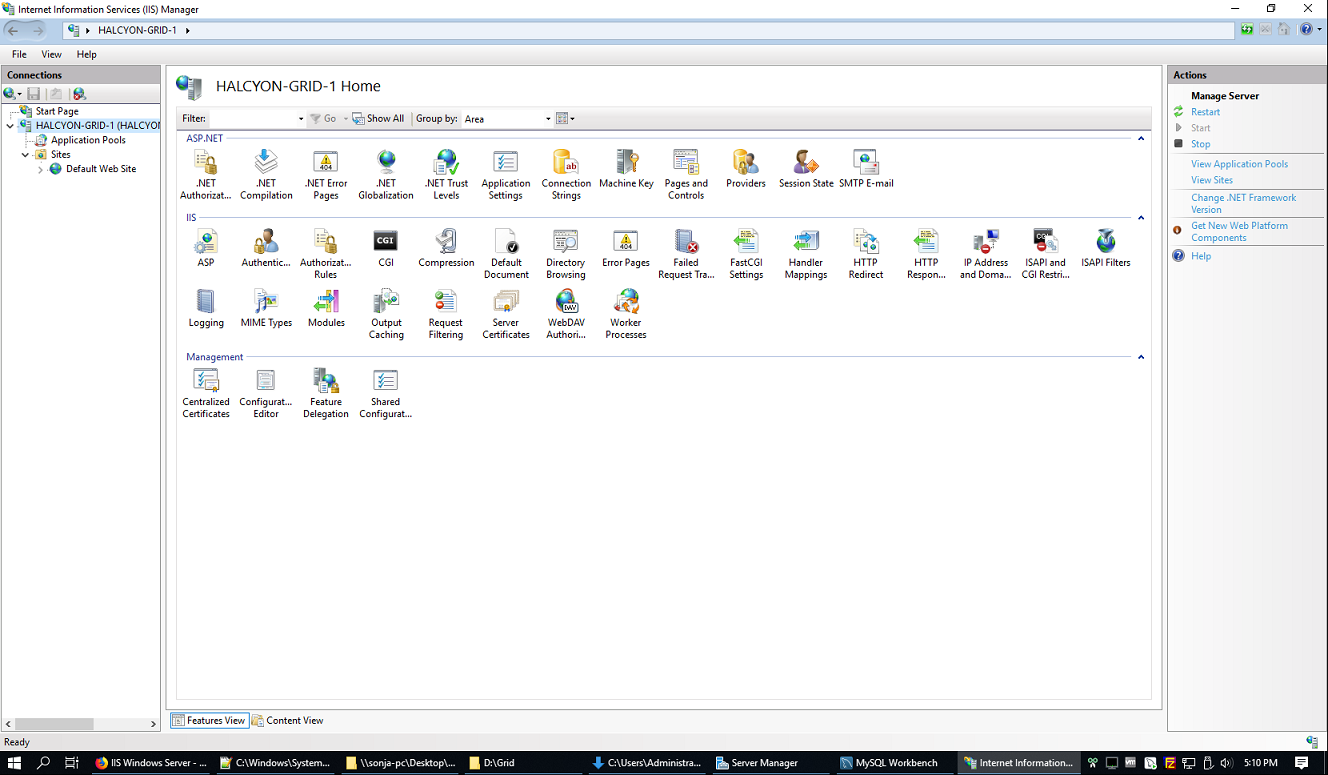Switch to Features View tab
This screenshot has width=1328, height=775.
pos(209,720)
